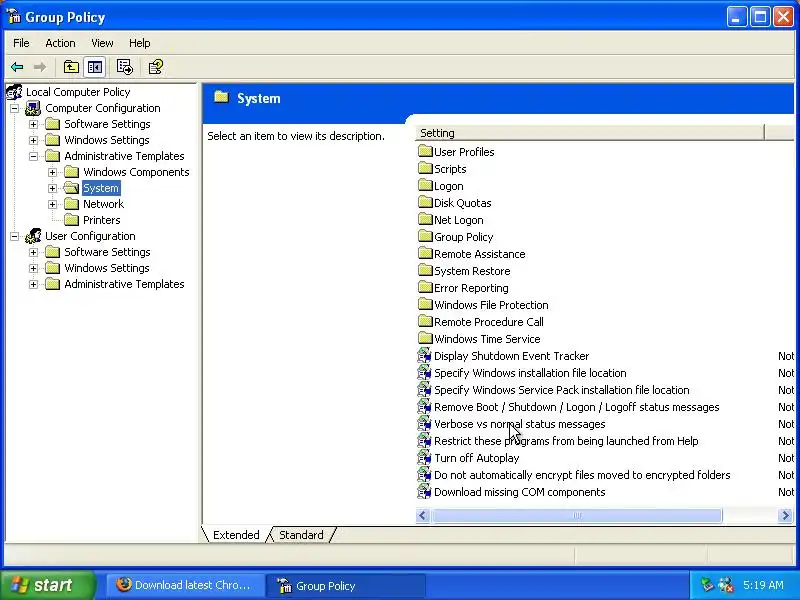Open the File menu
This screenshot has height=600, width=800.
[x=21, y=43]
